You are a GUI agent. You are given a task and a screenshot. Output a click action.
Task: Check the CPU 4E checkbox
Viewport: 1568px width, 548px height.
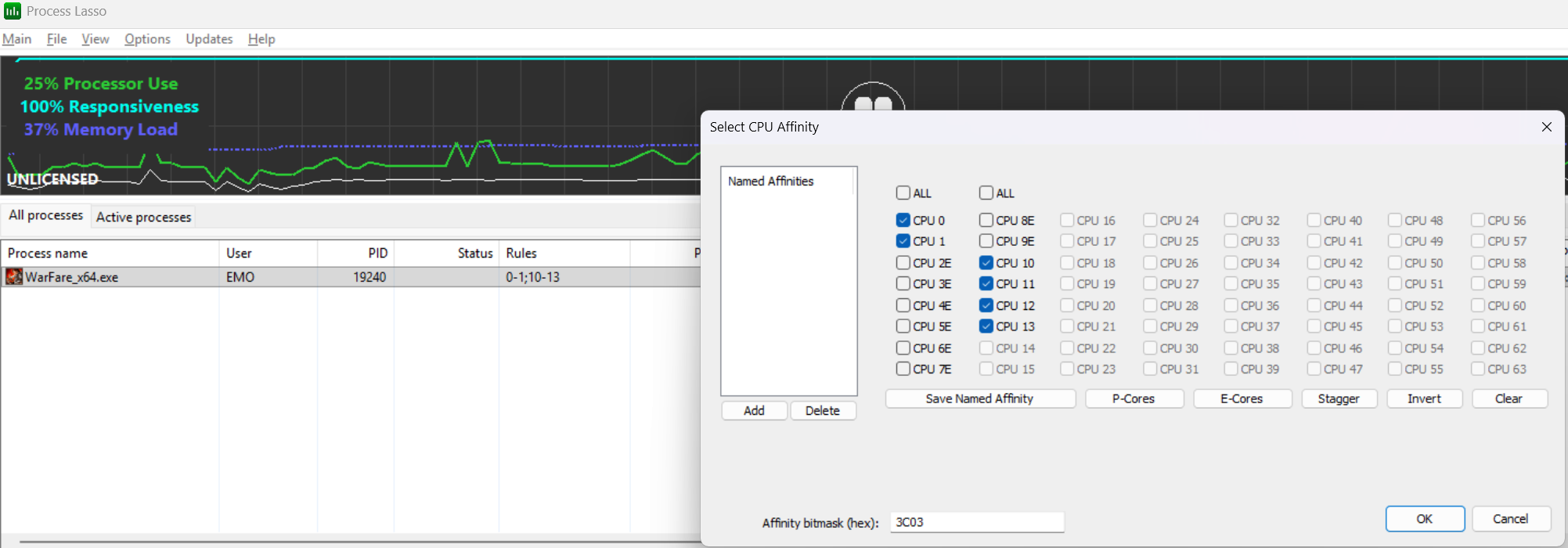(x=903, y=305)
